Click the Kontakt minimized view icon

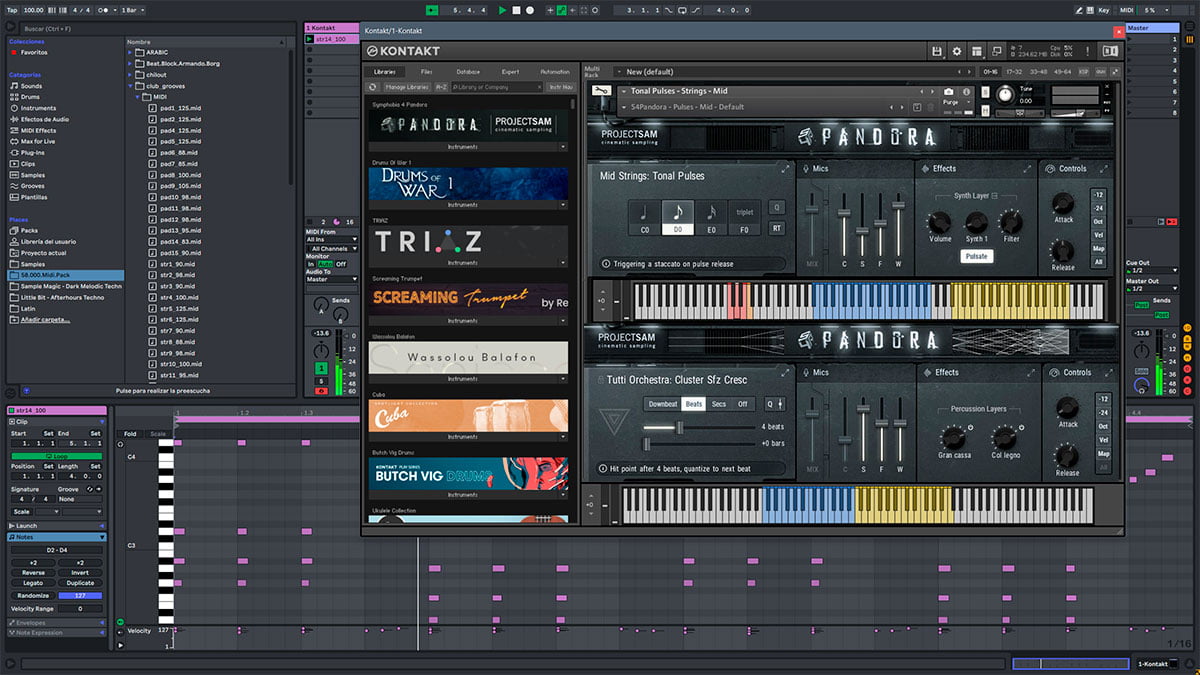click(997, 51)
